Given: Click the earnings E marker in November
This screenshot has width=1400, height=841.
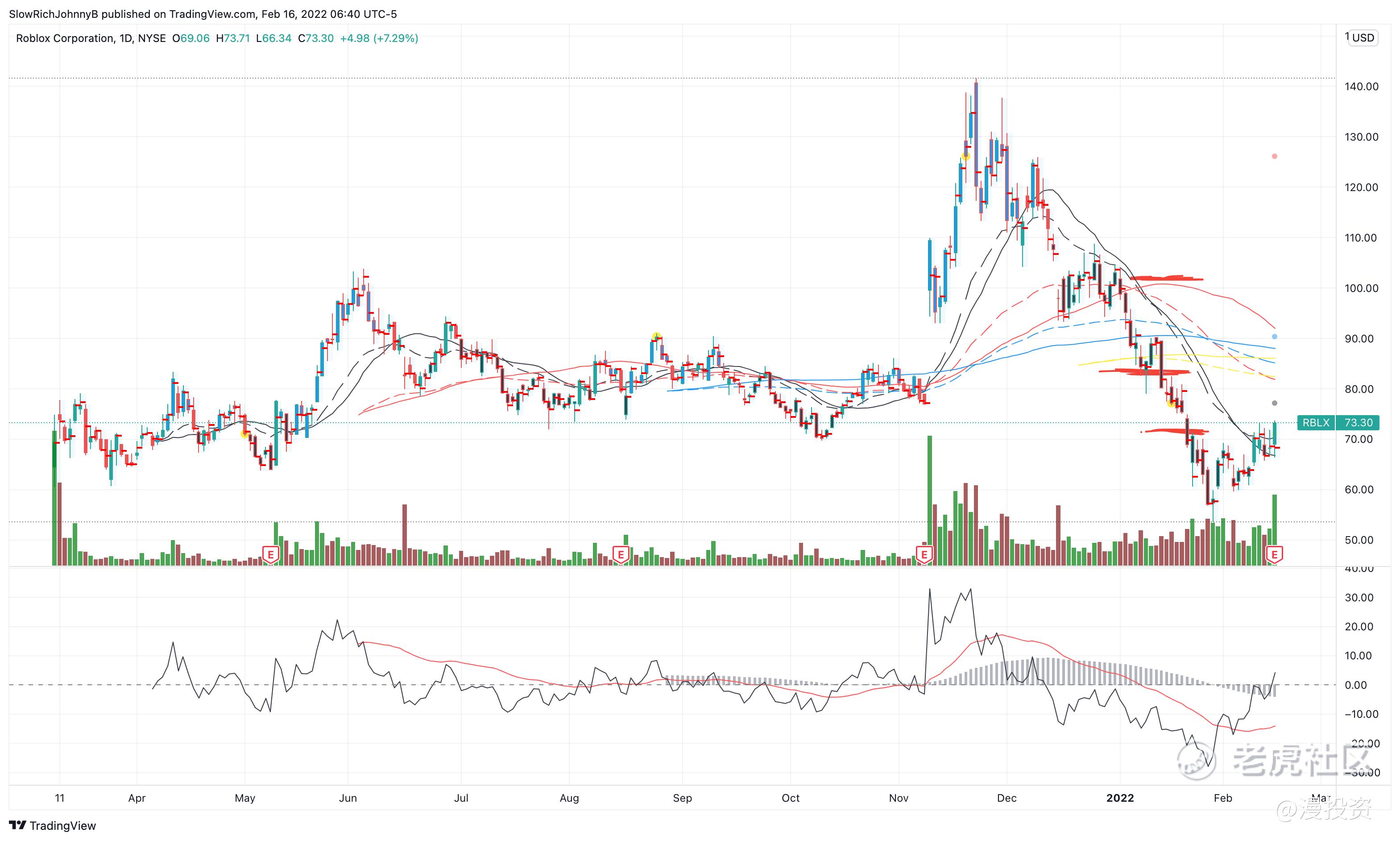Looking at the screenshot, I should (924, 554).
